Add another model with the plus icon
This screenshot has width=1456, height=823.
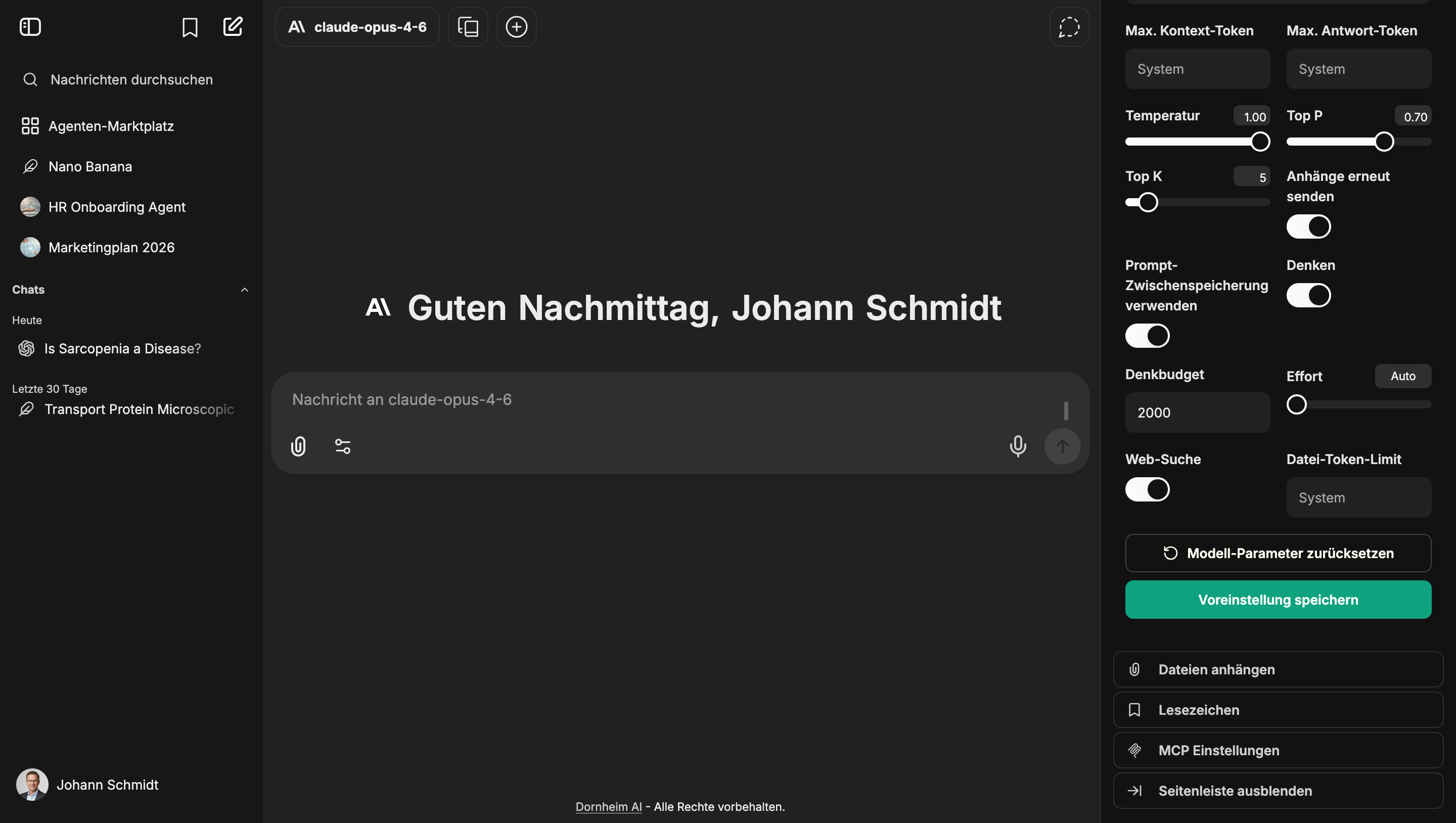[516, 27]
